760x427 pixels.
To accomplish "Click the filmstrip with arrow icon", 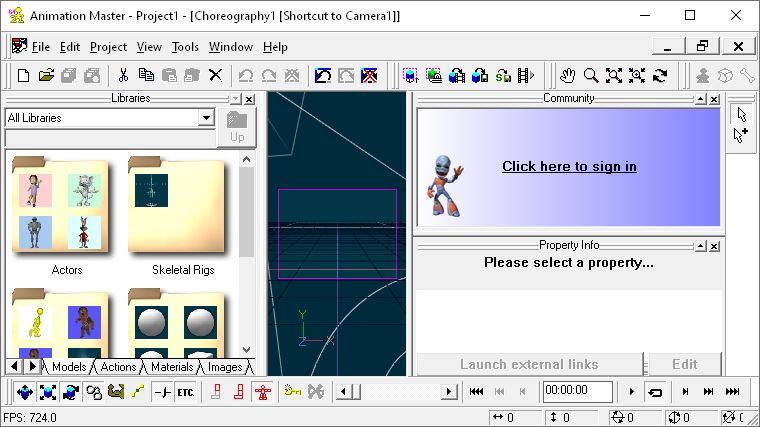I will pyautogui.click(x=526, y=76).
